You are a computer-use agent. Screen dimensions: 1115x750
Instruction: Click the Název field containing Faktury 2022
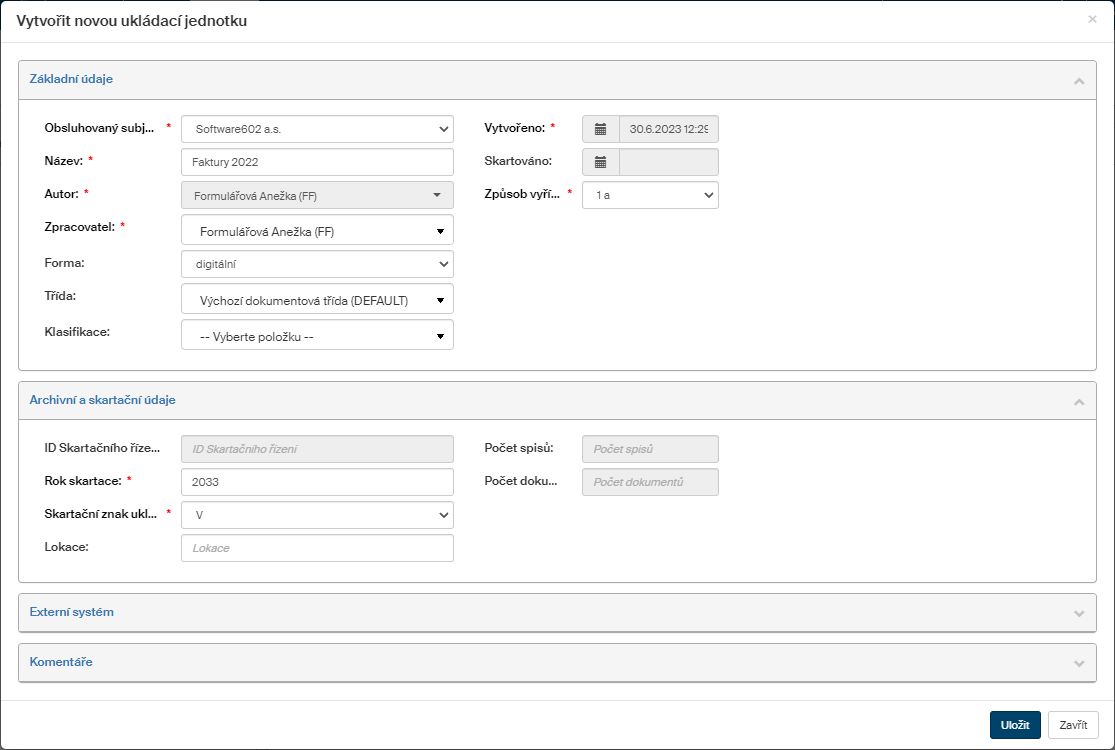[317, 162]
